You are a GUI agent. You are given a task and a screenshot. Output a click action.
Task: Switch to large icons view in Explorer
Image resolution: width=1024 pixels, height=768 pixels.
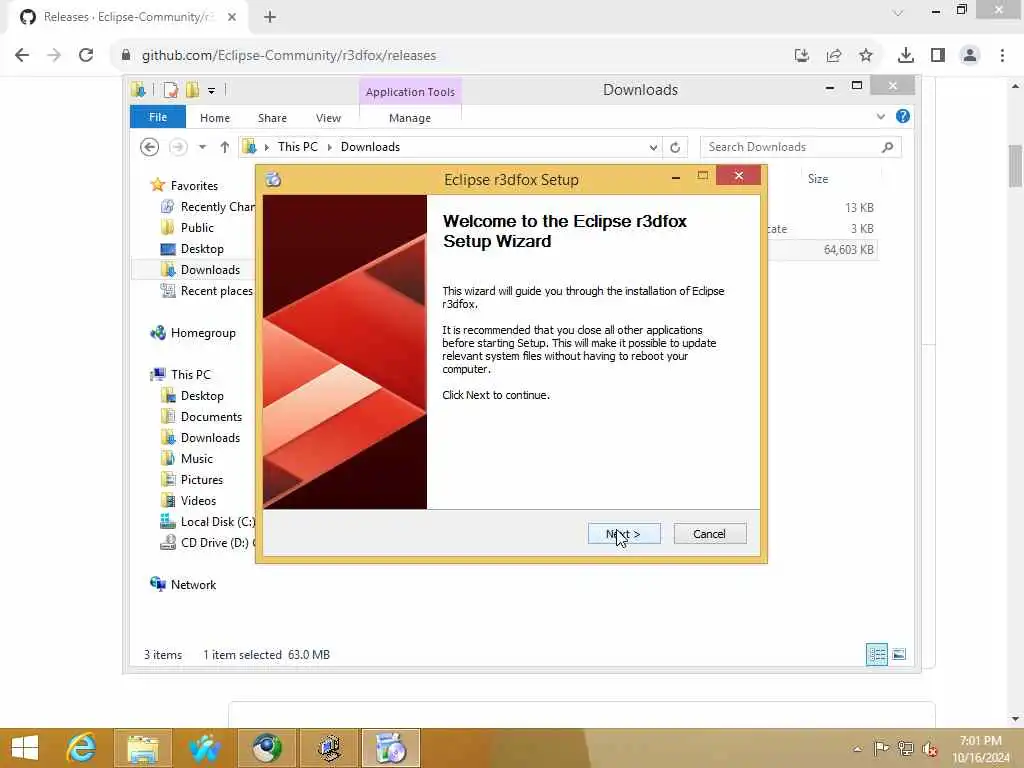(899, 654)
